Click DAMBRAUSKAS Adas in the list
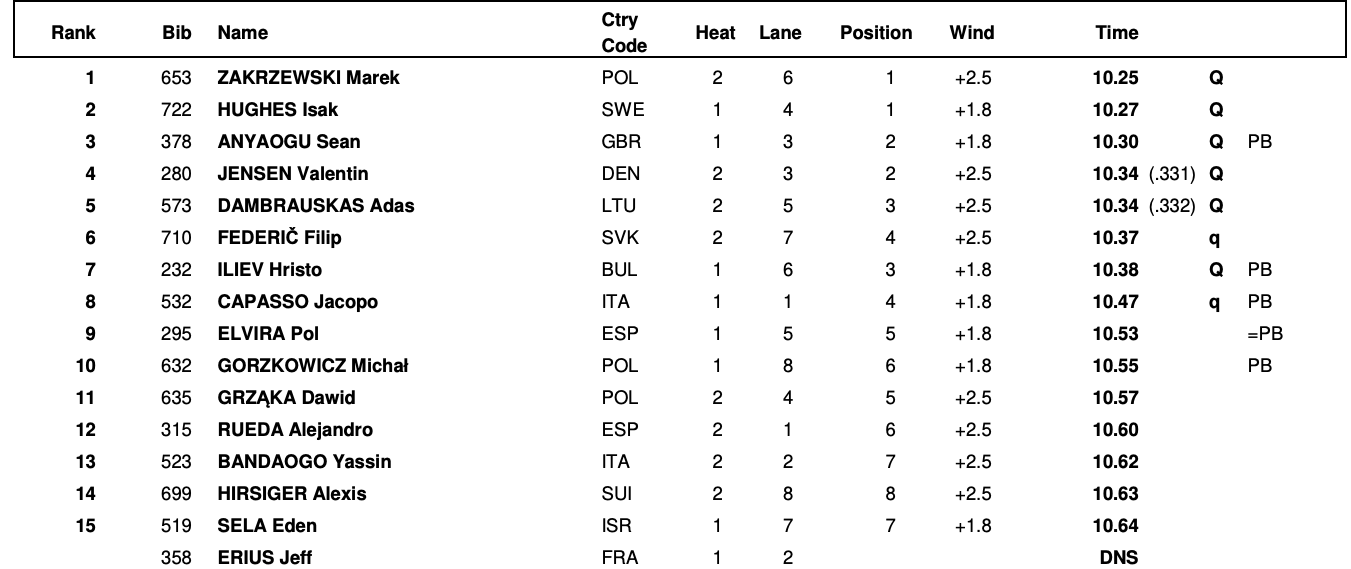1351x569 pixels. (x=316, y=206)
